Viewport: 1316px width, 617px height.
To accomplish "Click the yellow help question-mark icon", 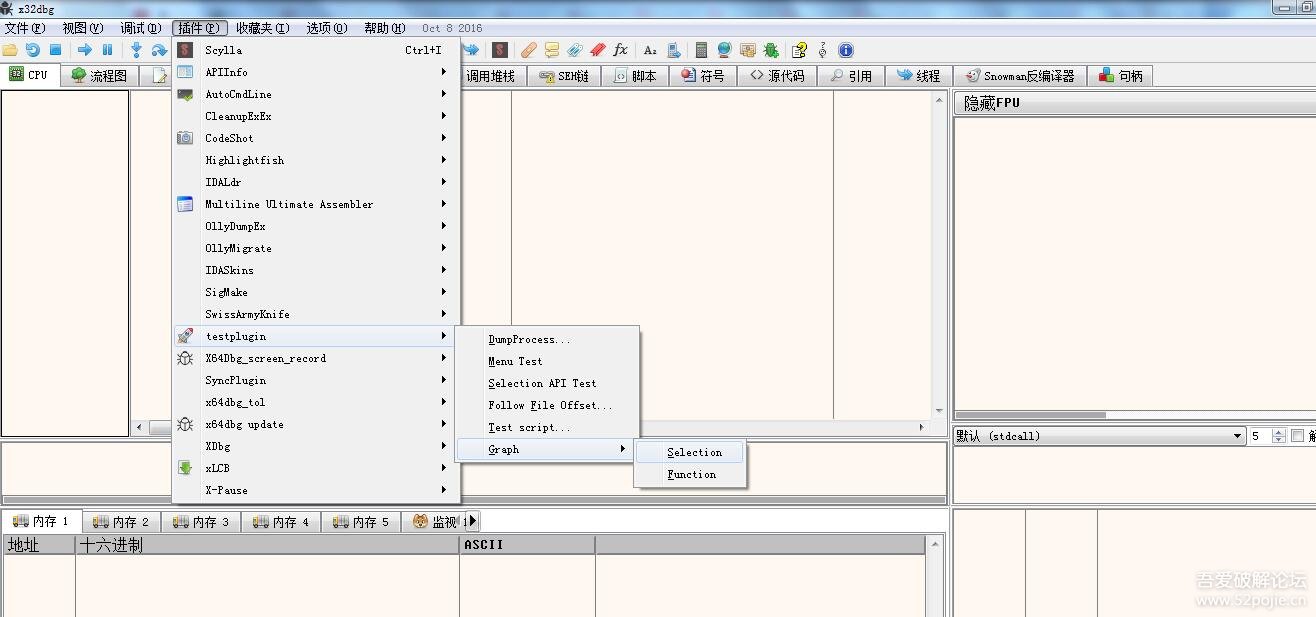I will point(799,50).
